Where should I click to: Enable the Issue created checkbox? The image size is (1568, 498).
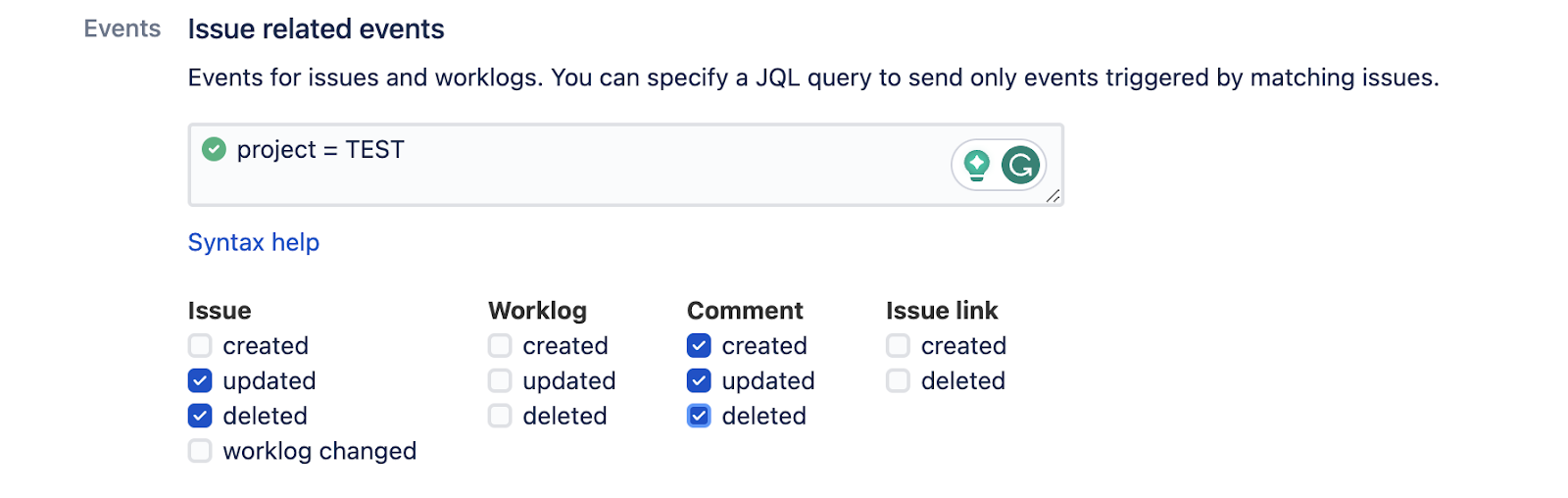coord(200,345)
